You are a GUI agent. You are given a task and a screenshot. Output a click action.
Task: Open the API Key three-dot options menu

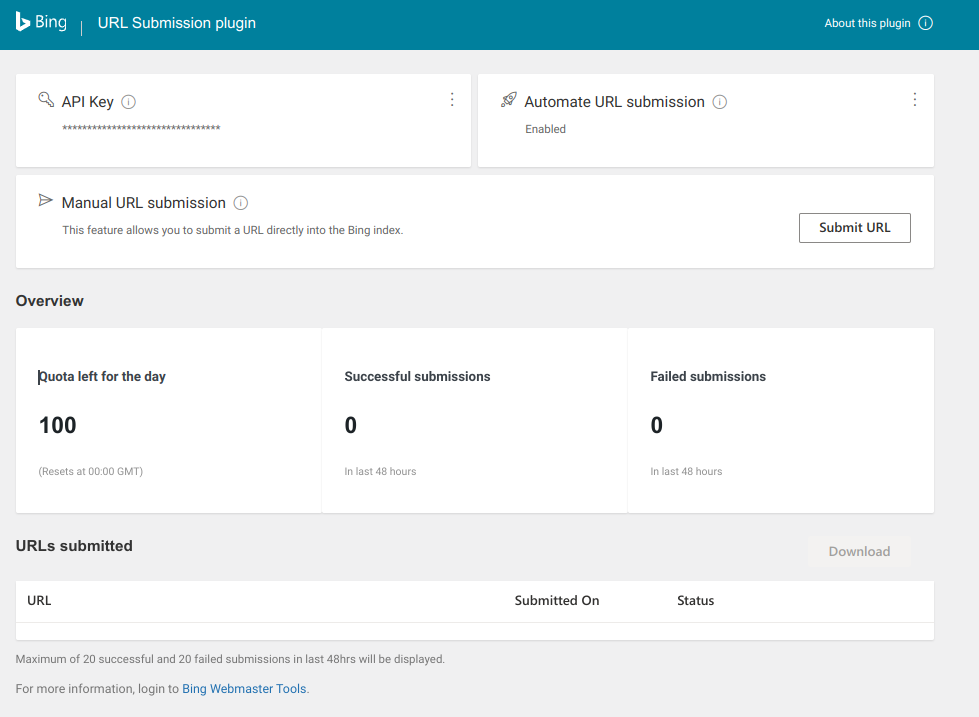tap(452, 100)
